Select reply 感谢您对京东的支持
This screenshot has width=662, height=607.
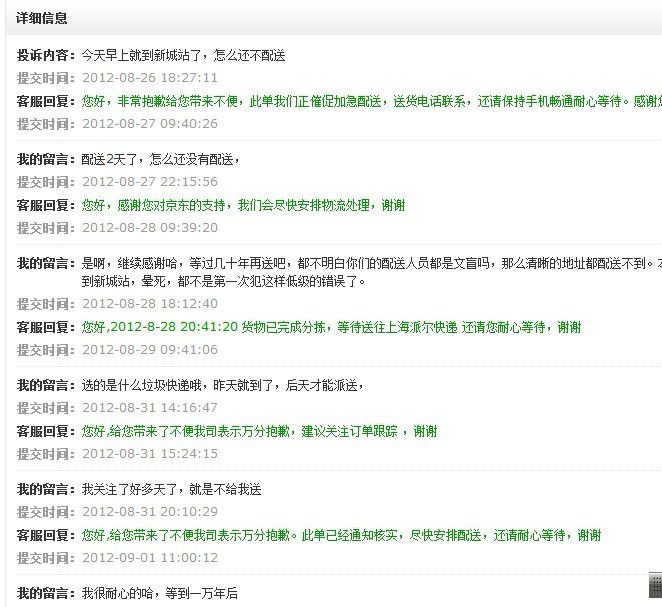click(x=243, y=205)
